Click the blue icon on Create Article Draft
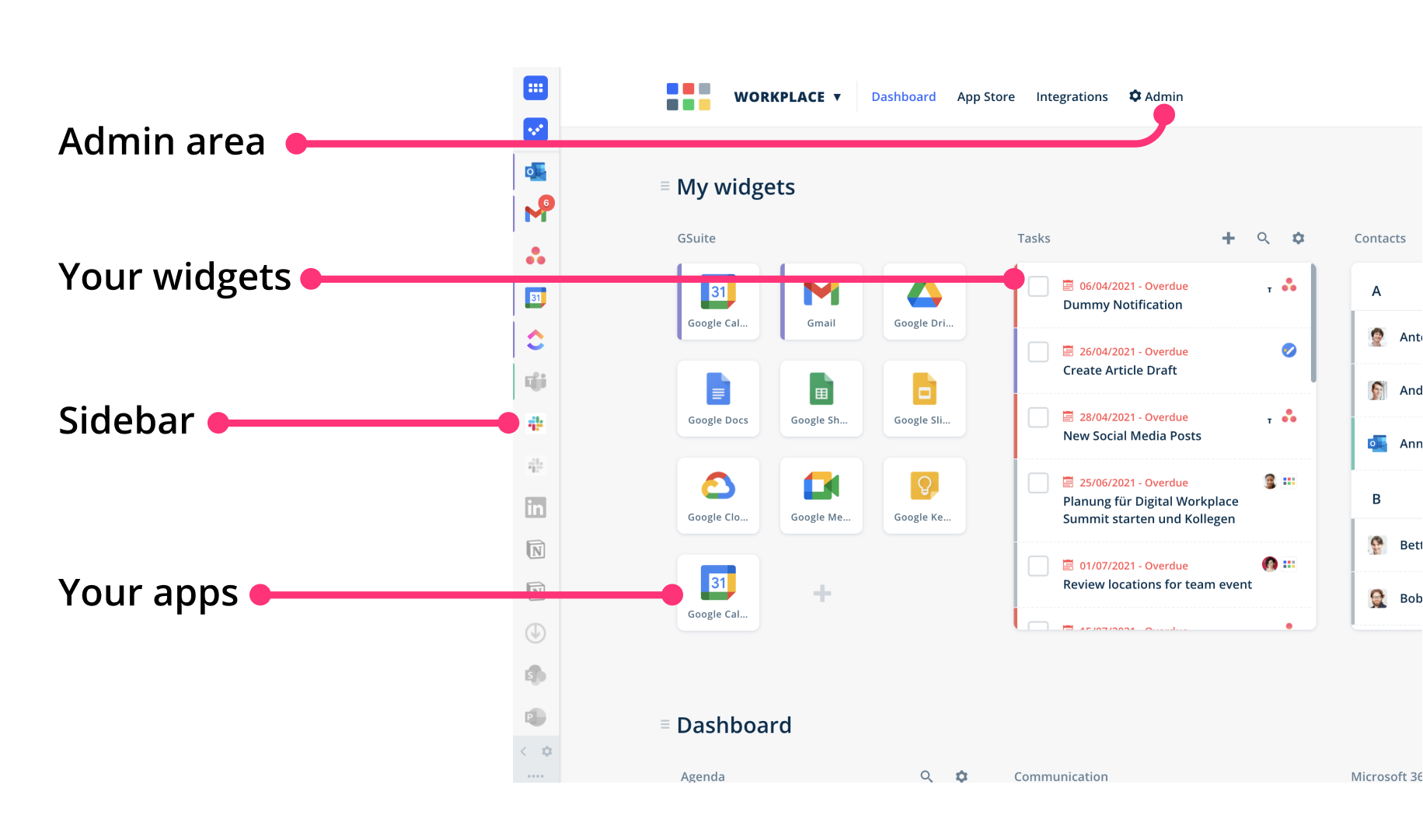Viewport: 1423px width, 840px height. 1289,350
